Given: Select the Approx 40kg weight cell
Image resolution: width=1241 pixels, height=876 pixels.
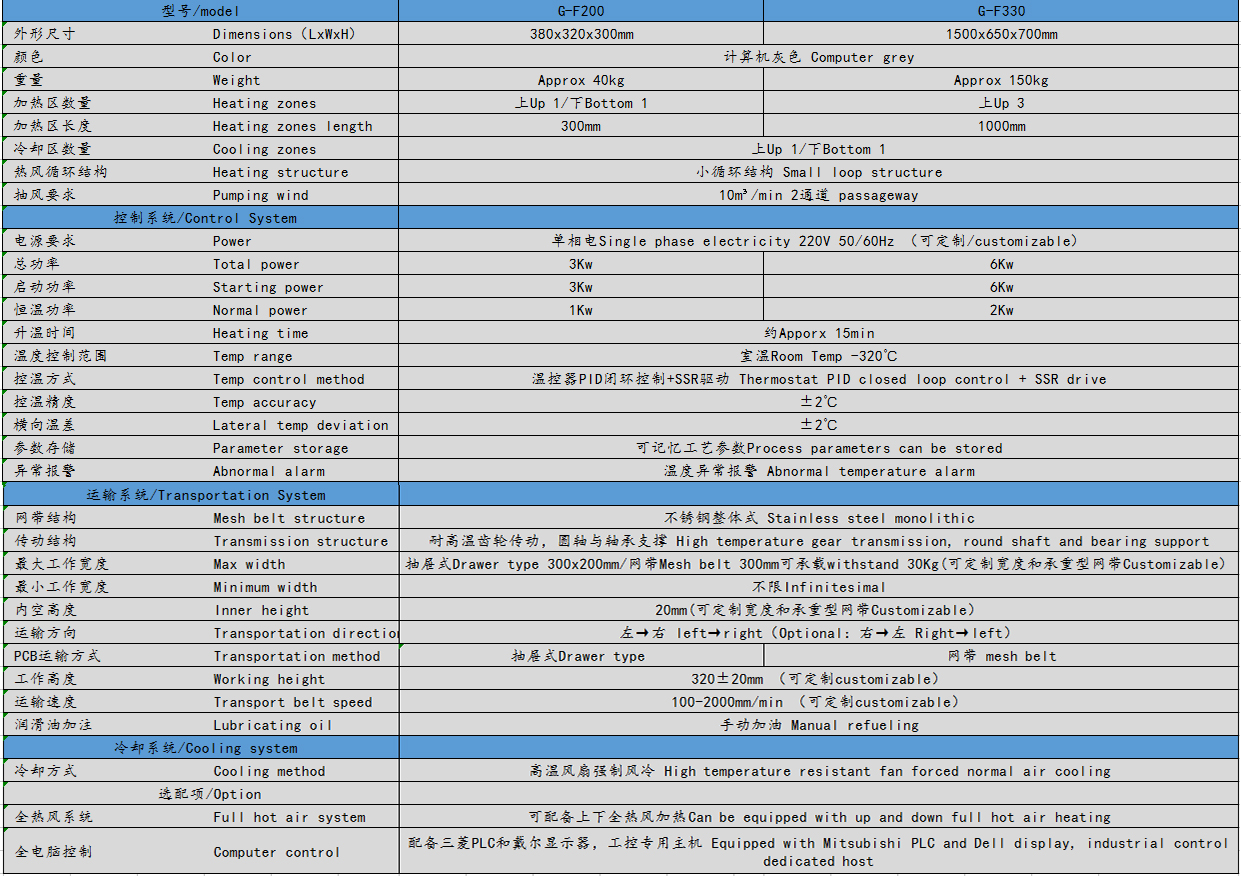Looking at the screenshot, I should (580, 80).
